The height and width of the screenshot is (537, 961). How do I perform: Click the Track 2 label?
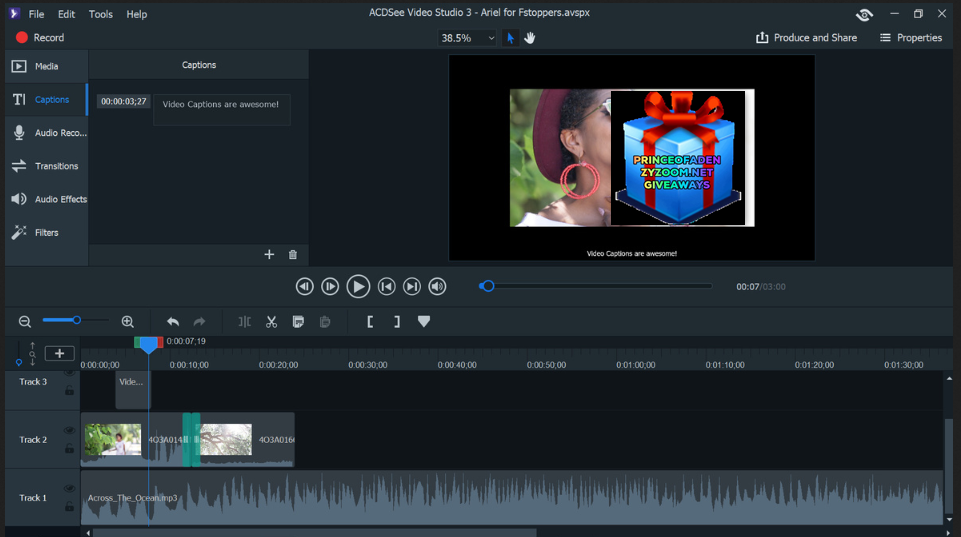click(32, 440)
